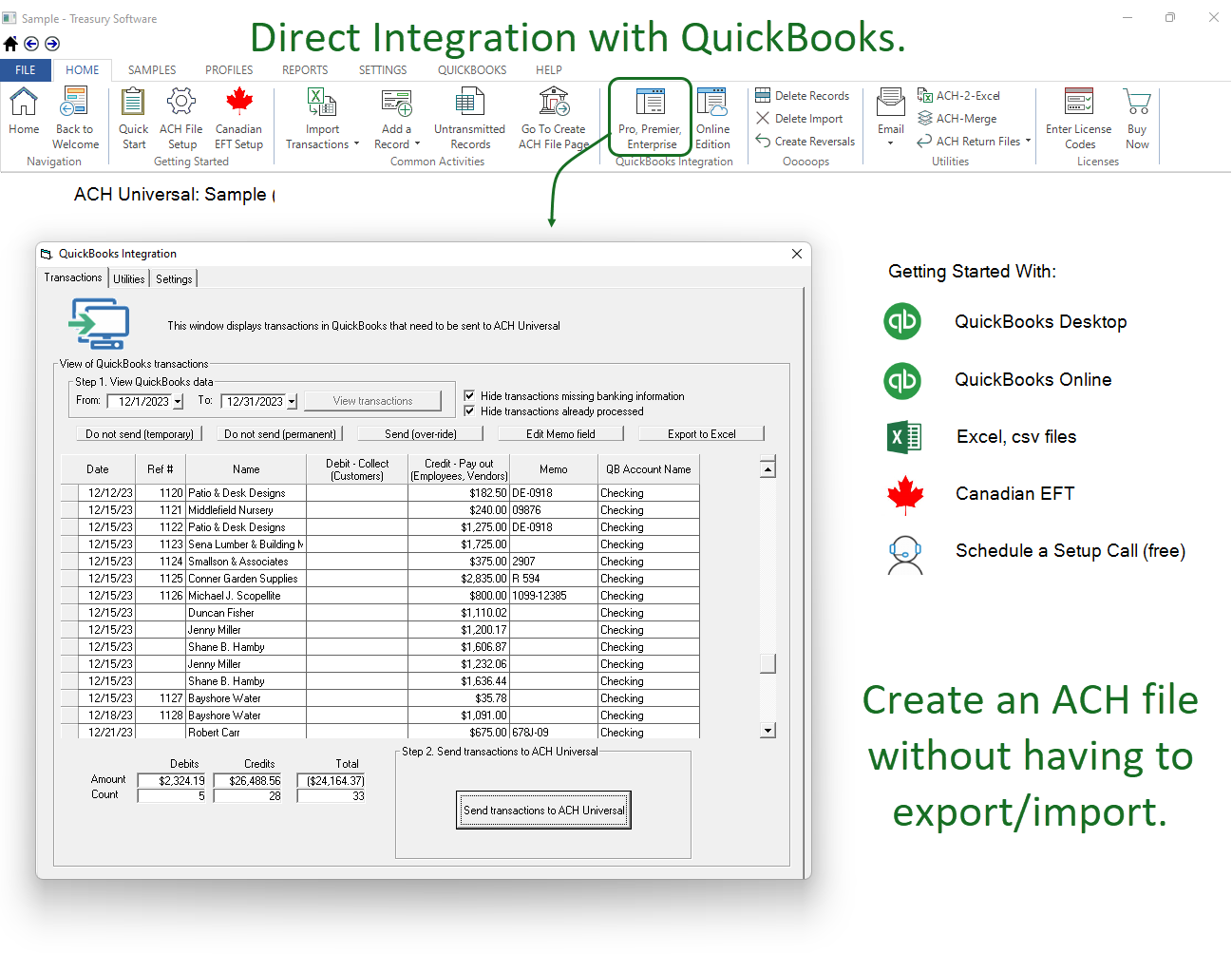Click the View transactions button
Viewport: 1232px width, 954px height.
[x=372, y=401]
